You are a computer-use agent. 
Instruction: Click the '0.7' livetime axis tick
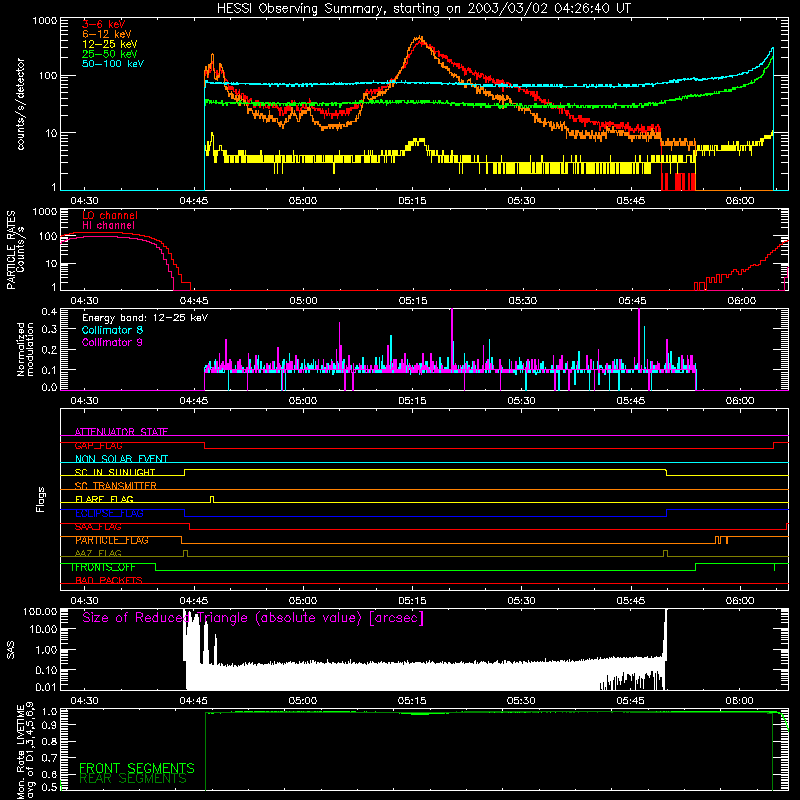pos(50,758)
